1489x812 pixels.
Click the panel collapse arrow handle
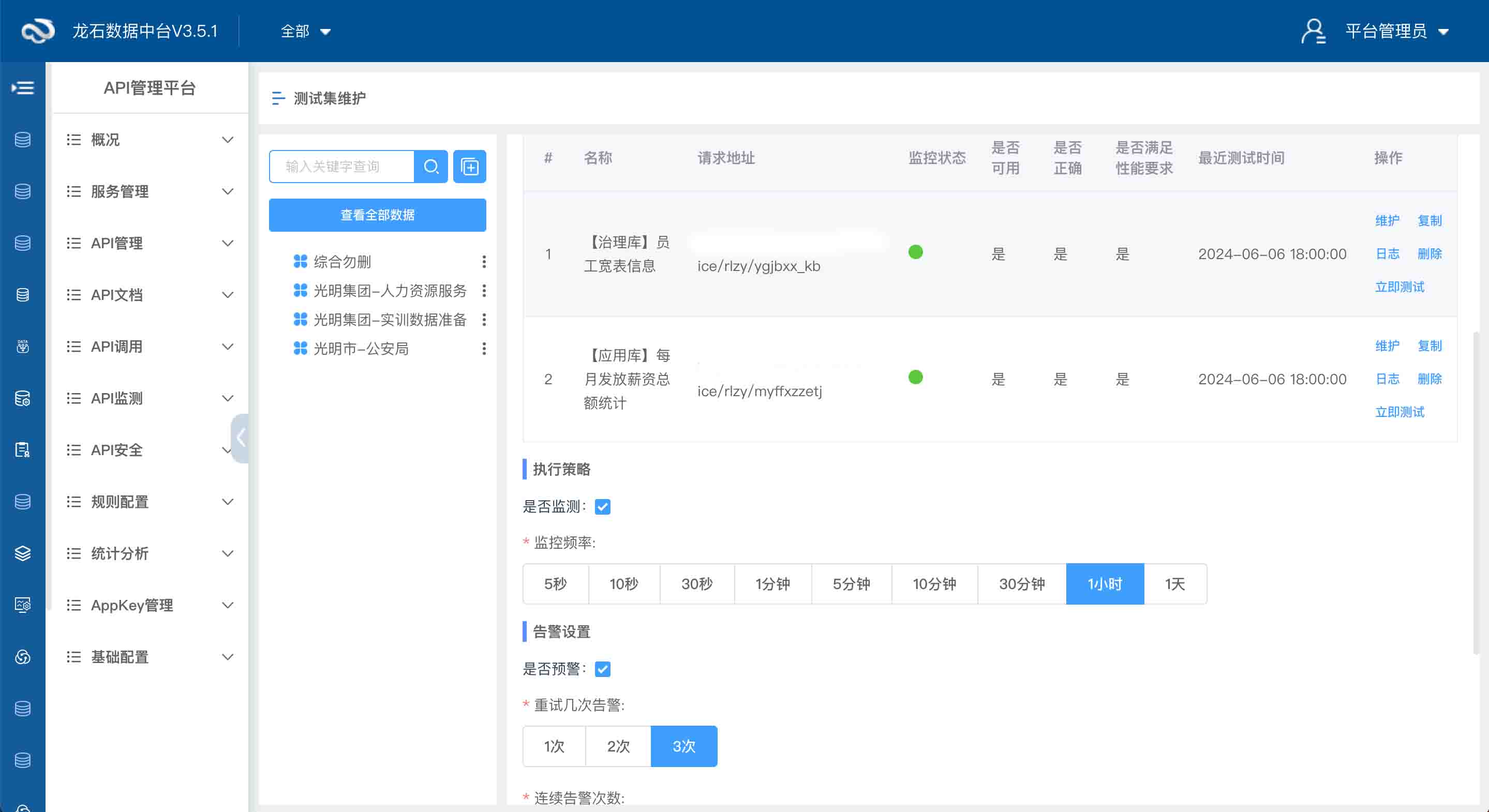(240, 438)
